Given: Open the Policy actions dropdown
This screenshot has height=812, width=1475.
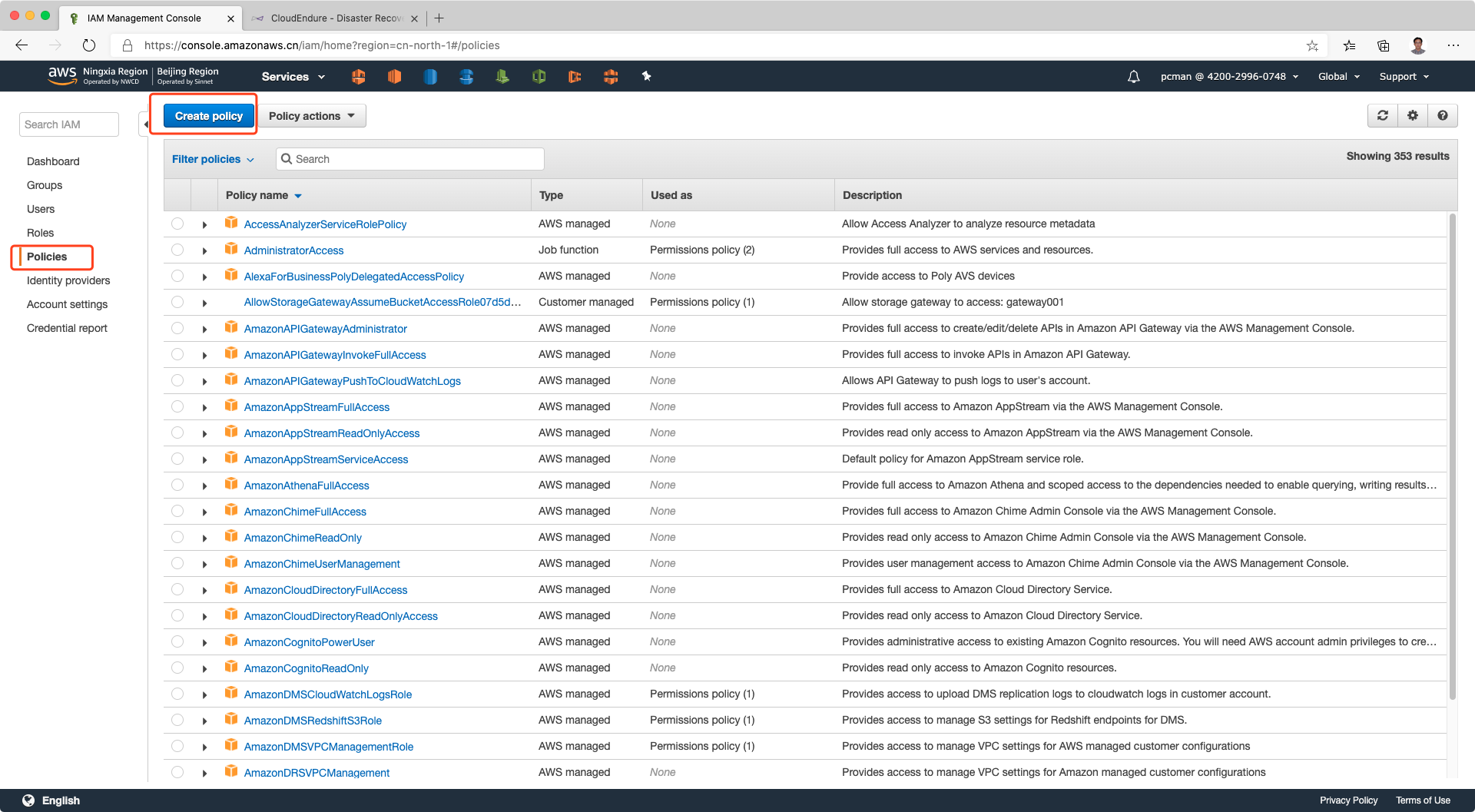Looking at the screenshot, I should click(311, 116).
